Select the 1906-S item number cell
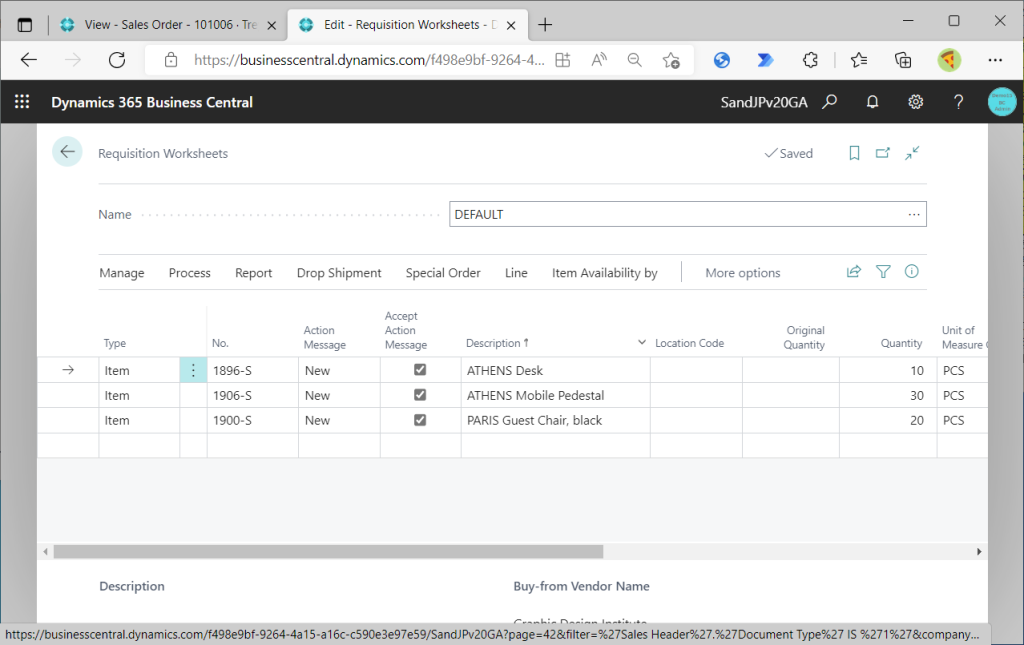 pyautogui.click(x=253, y=395)
